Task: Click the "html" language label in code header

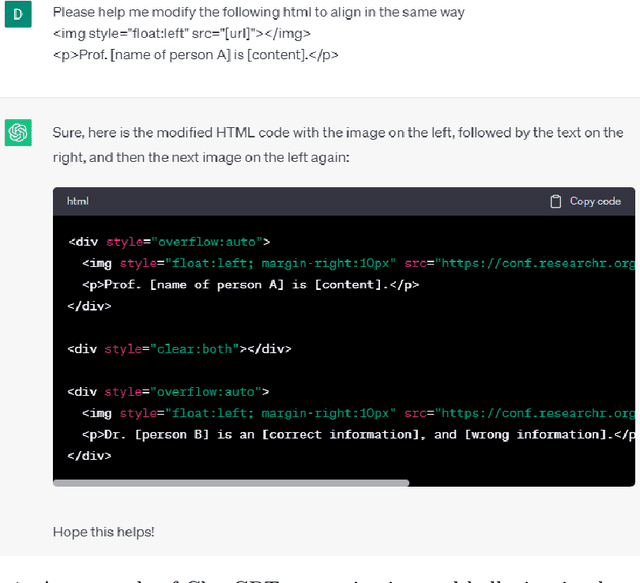Action: click(77, 201)
